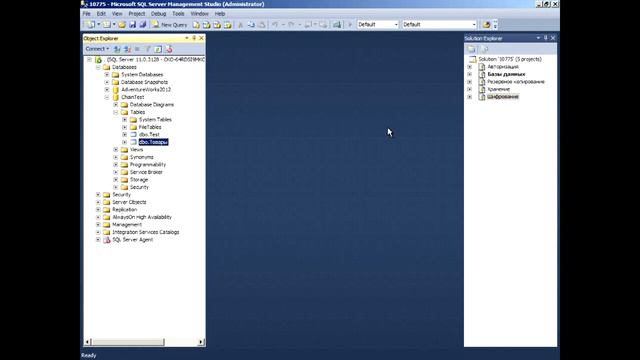Viewport: 640px width, 360px height.
Task: Select the Integration Services Catalogs node
Action: pos(146,232)
